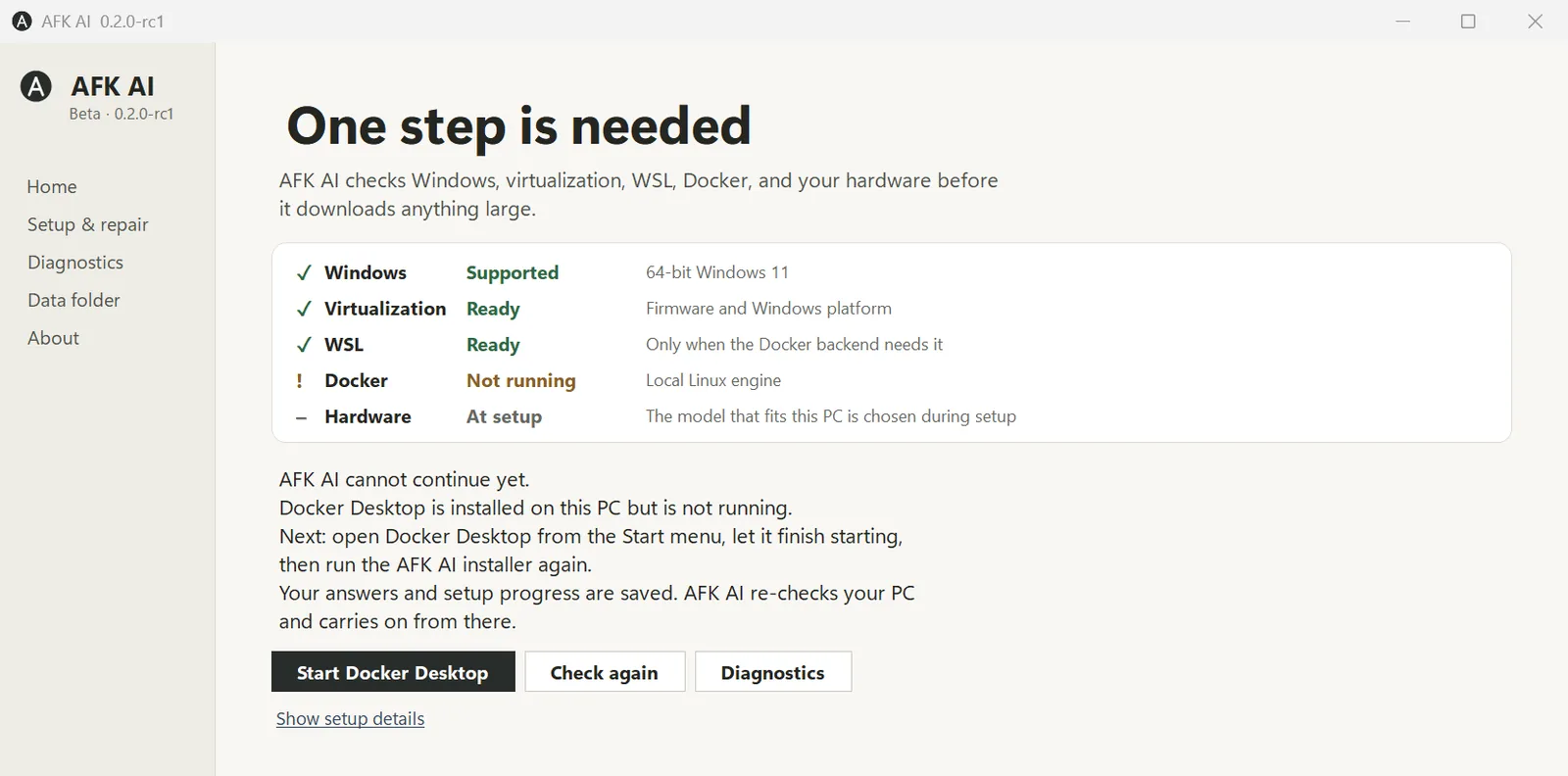
Task: Expand Show setup details link
Action: pyautogui.click(x=350, y=719)
